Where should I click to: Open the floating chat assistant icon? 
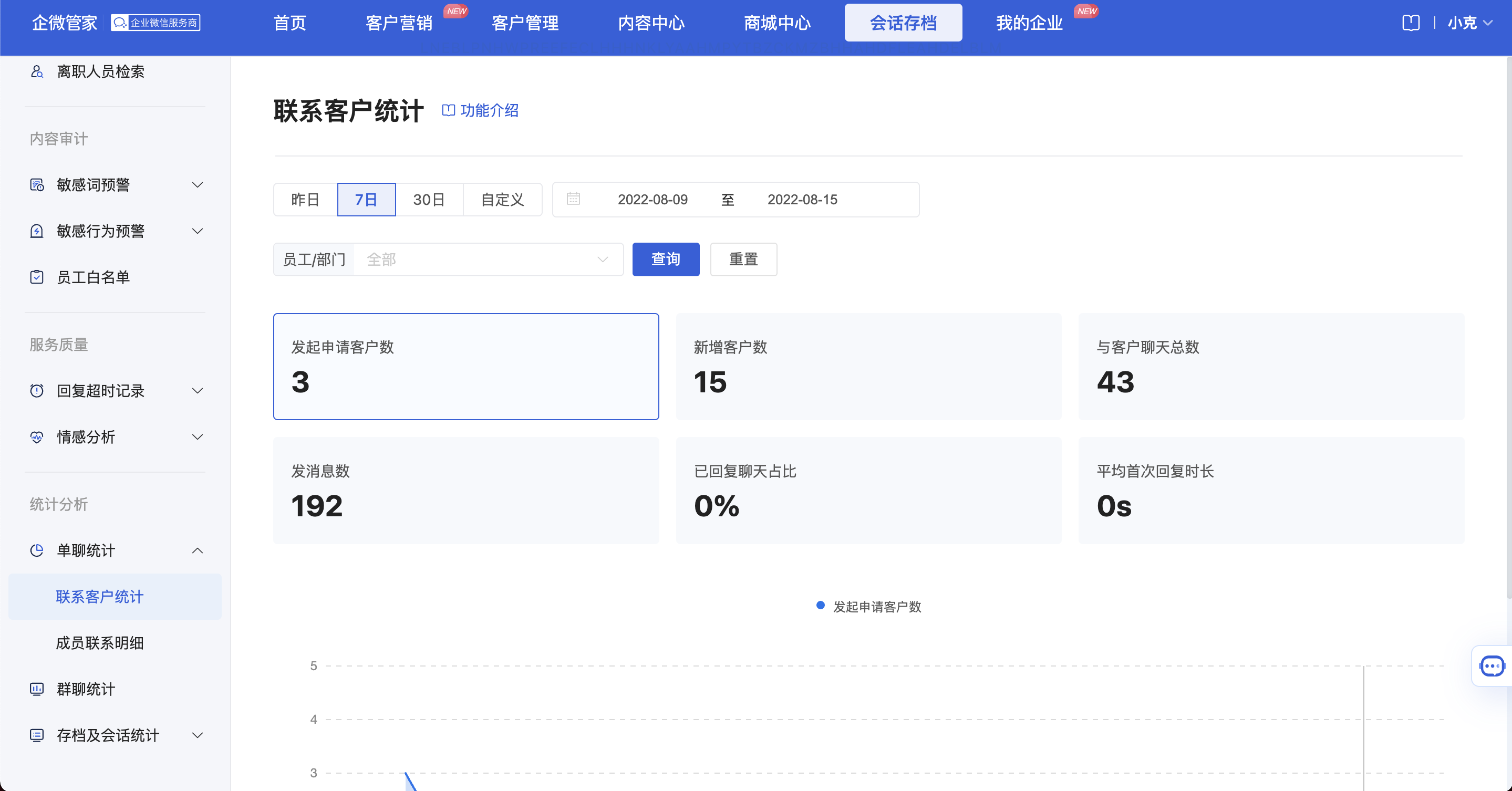pyautogui.click(x=1492, y=666)
